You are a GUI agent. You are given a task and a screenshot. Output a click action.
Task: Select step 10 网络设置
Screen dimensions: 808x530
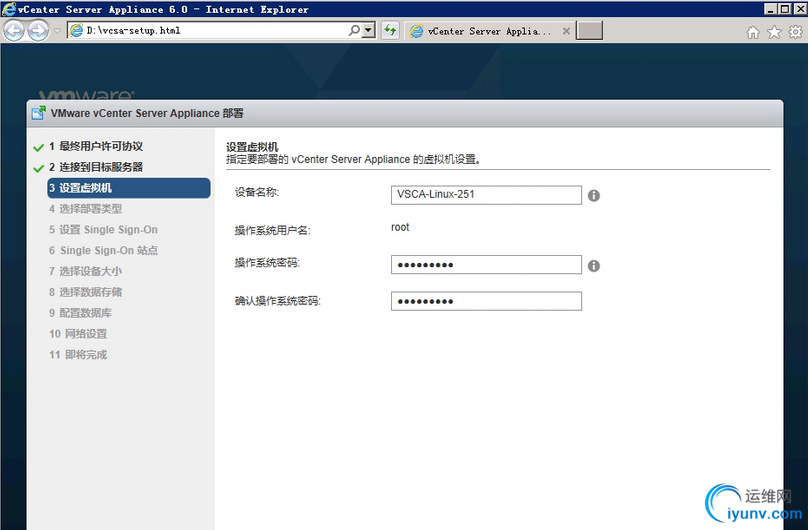(78, 334)
